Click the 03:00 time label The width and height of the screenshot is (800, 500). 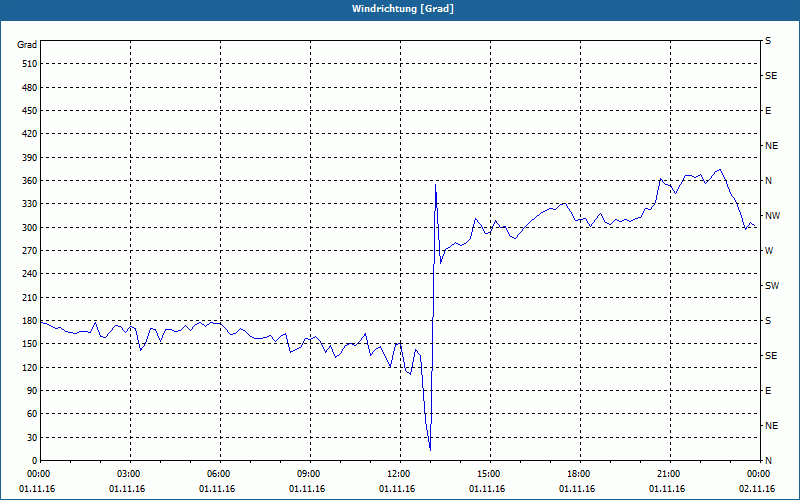click(131, 474)
